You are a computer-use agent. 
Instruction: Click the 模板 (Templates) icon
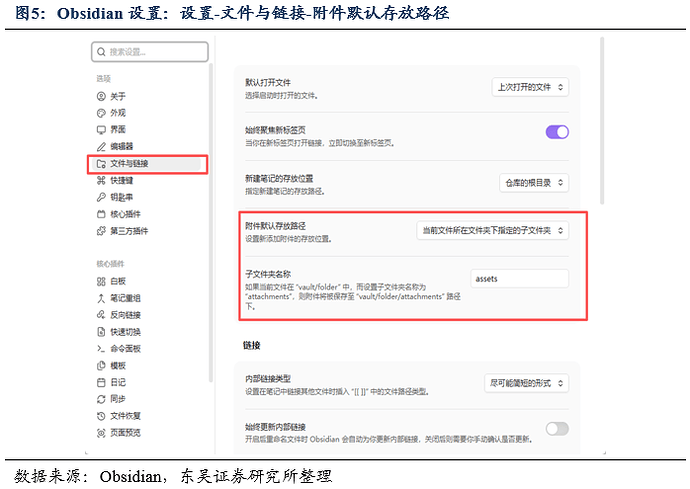pyautogui.click(x=101, y=365)
